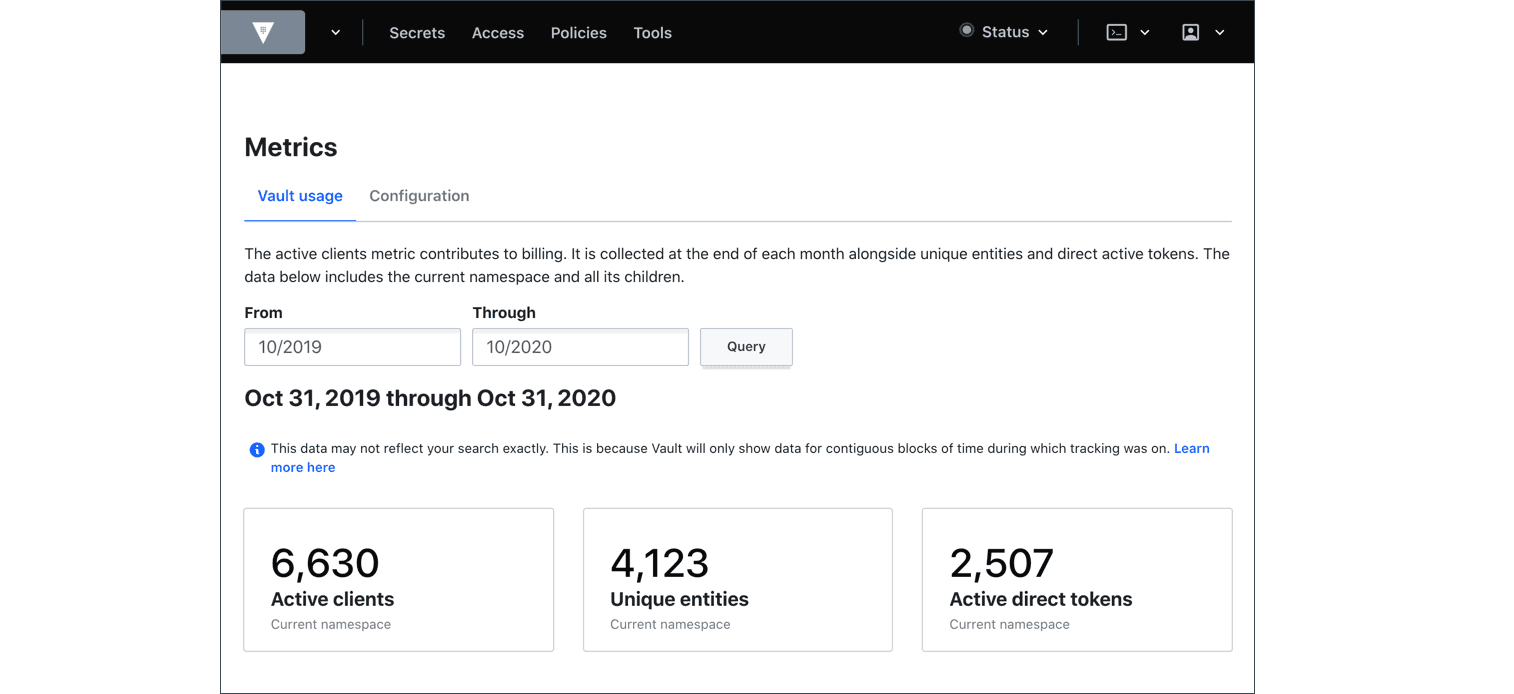Click the From date input field
This screenshot has width=1514, height=694.
coord(352,346)
